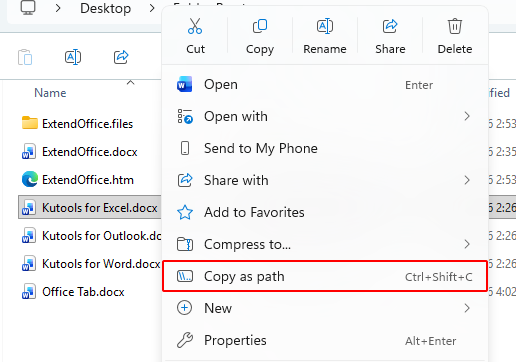Expand the Share with submenu arrow

coord(467,180)
